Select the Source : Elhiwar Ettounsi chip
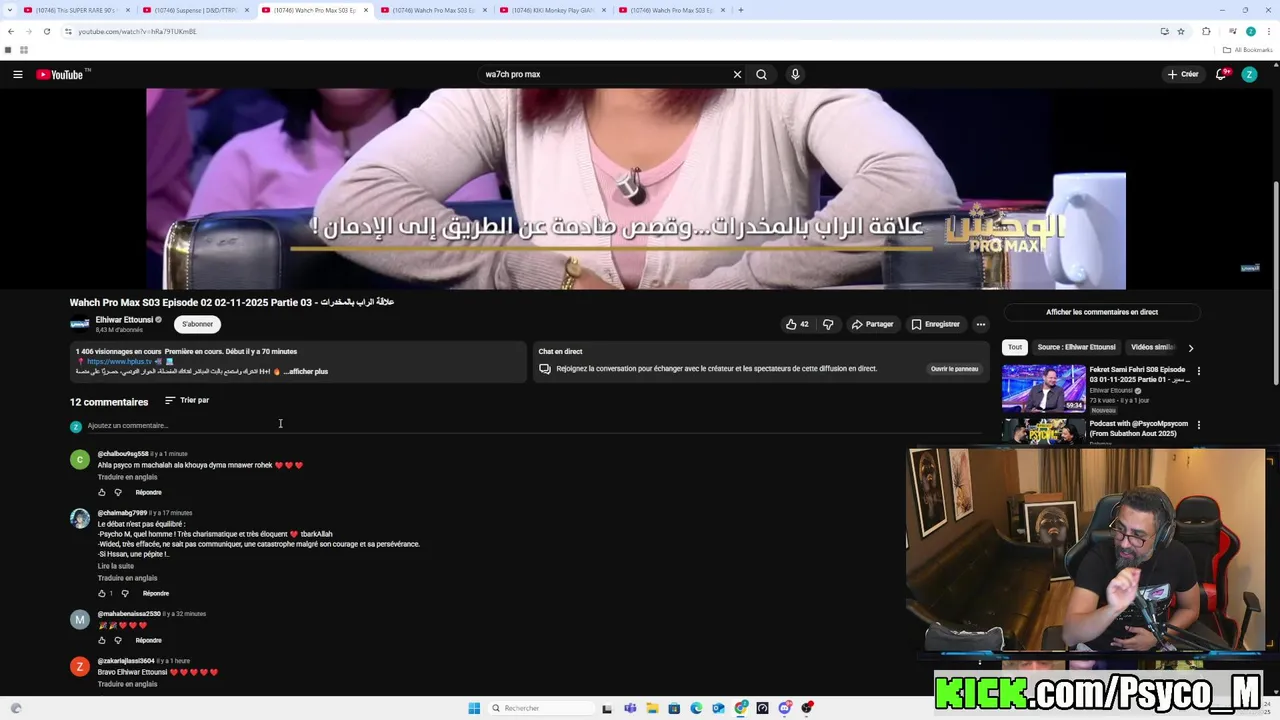Viewport: 1280px width, 720px height. coord(1076,347)
